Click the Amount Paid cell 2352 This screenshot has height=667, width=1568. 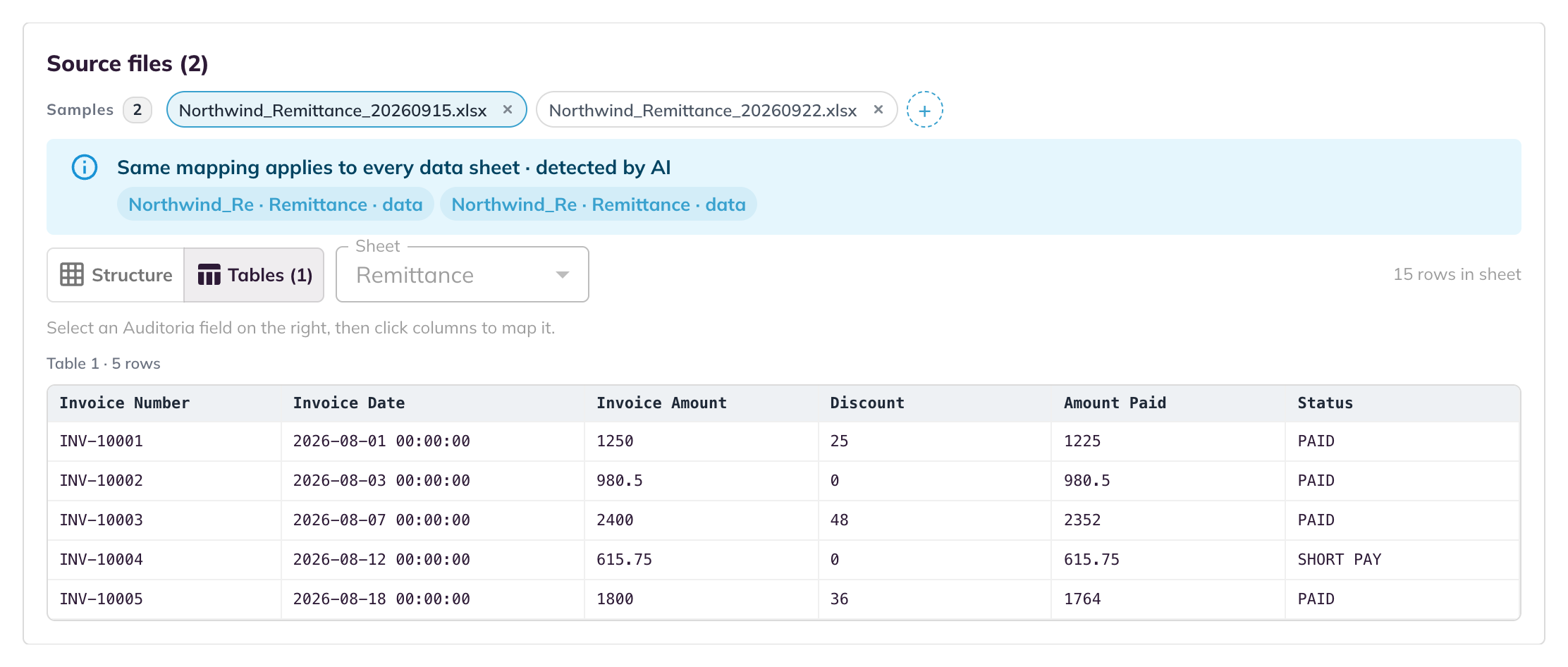point(1168,520)
